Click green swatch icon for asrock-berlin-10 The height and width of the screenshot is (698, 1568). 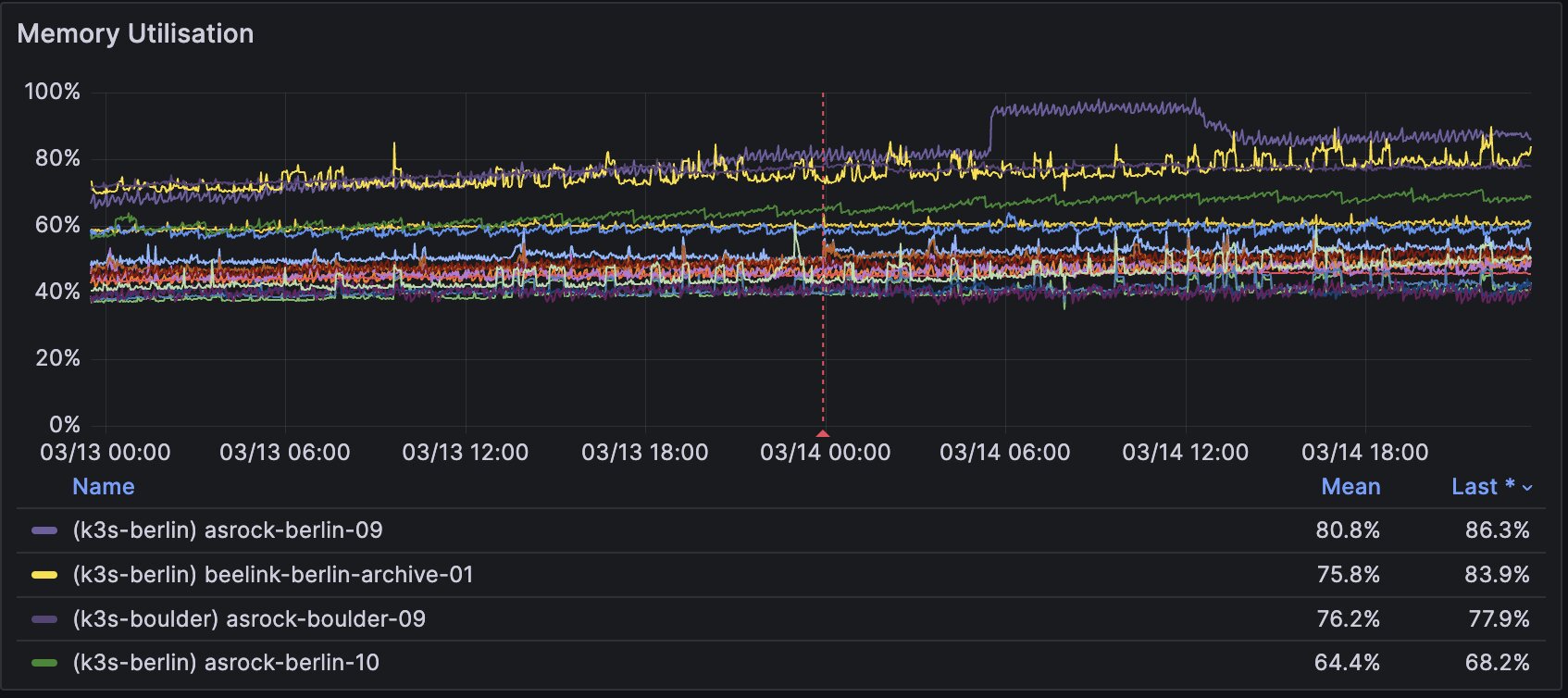click(44, 663)
